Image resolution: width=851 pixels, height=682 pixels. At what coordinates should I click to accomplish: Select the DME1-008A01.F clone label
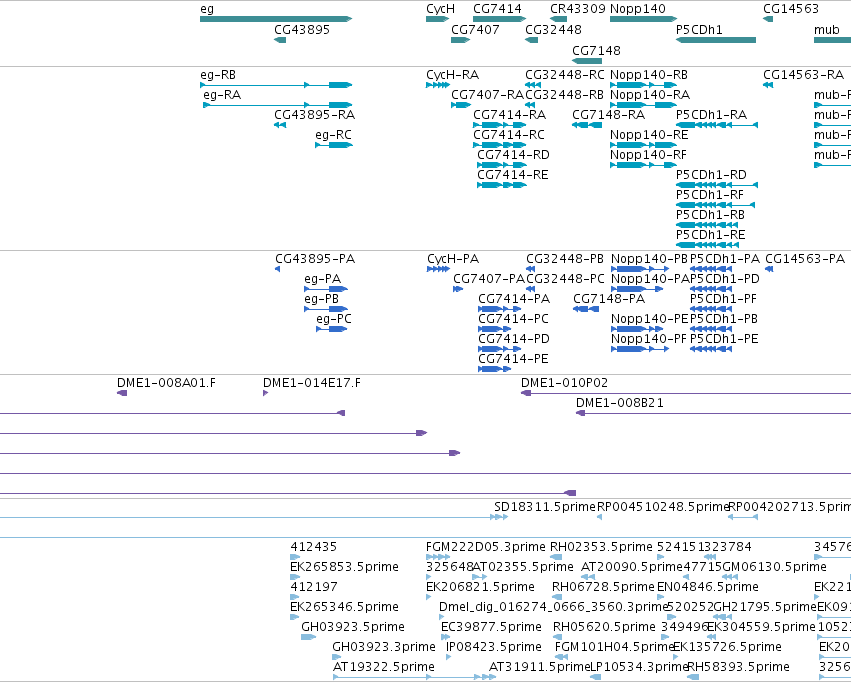point(166,383)
